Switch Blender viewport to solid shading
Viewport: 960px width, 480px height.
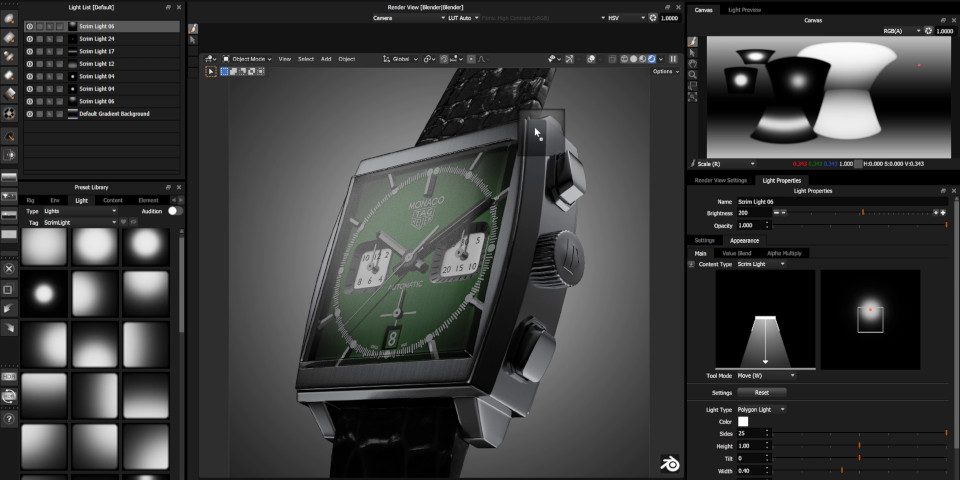click(x=634, y=59)
